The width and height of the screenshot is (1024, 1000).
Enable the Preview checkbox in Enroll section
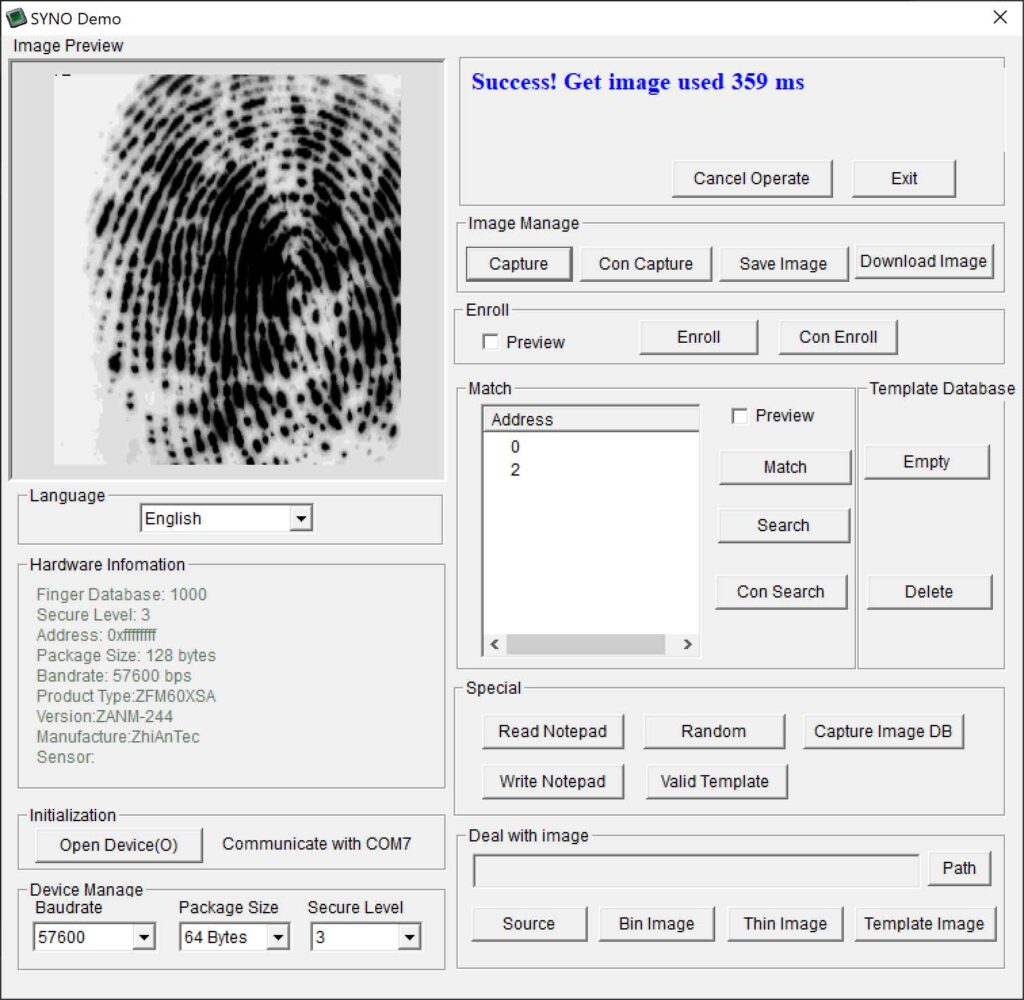[491, 341]
